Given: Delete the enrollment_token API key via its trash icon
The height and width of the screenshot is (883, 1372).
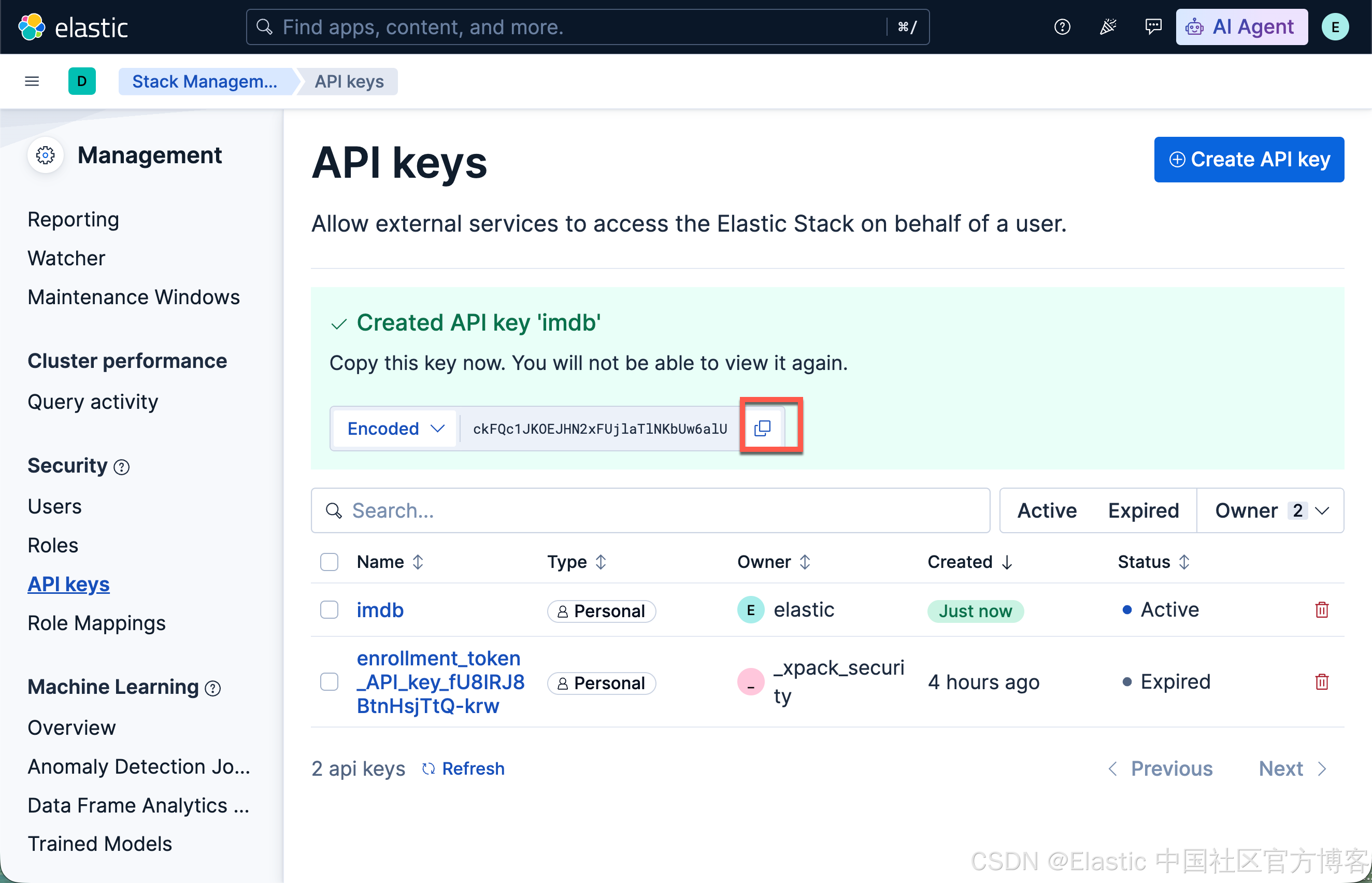Looking at the screenshot, I should (1322, 682).
